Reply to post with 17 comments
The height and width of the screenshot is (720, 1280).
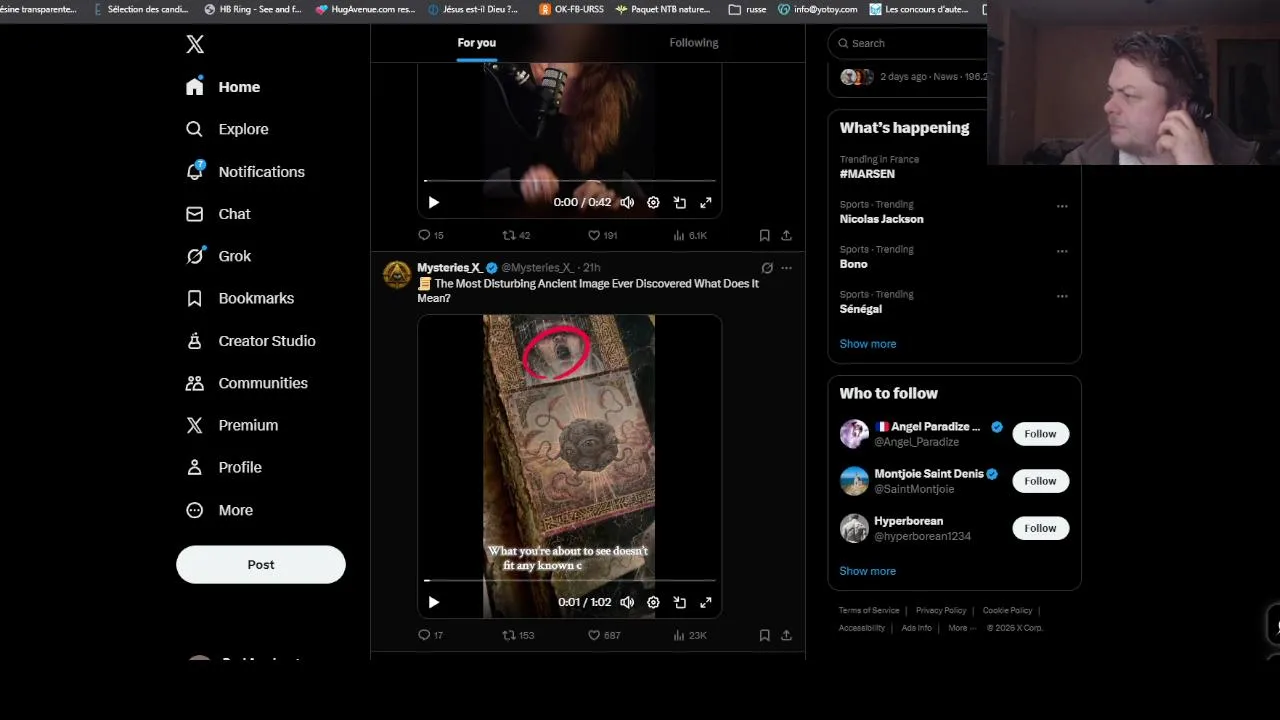pyautogui.click(x=430, y=635)
